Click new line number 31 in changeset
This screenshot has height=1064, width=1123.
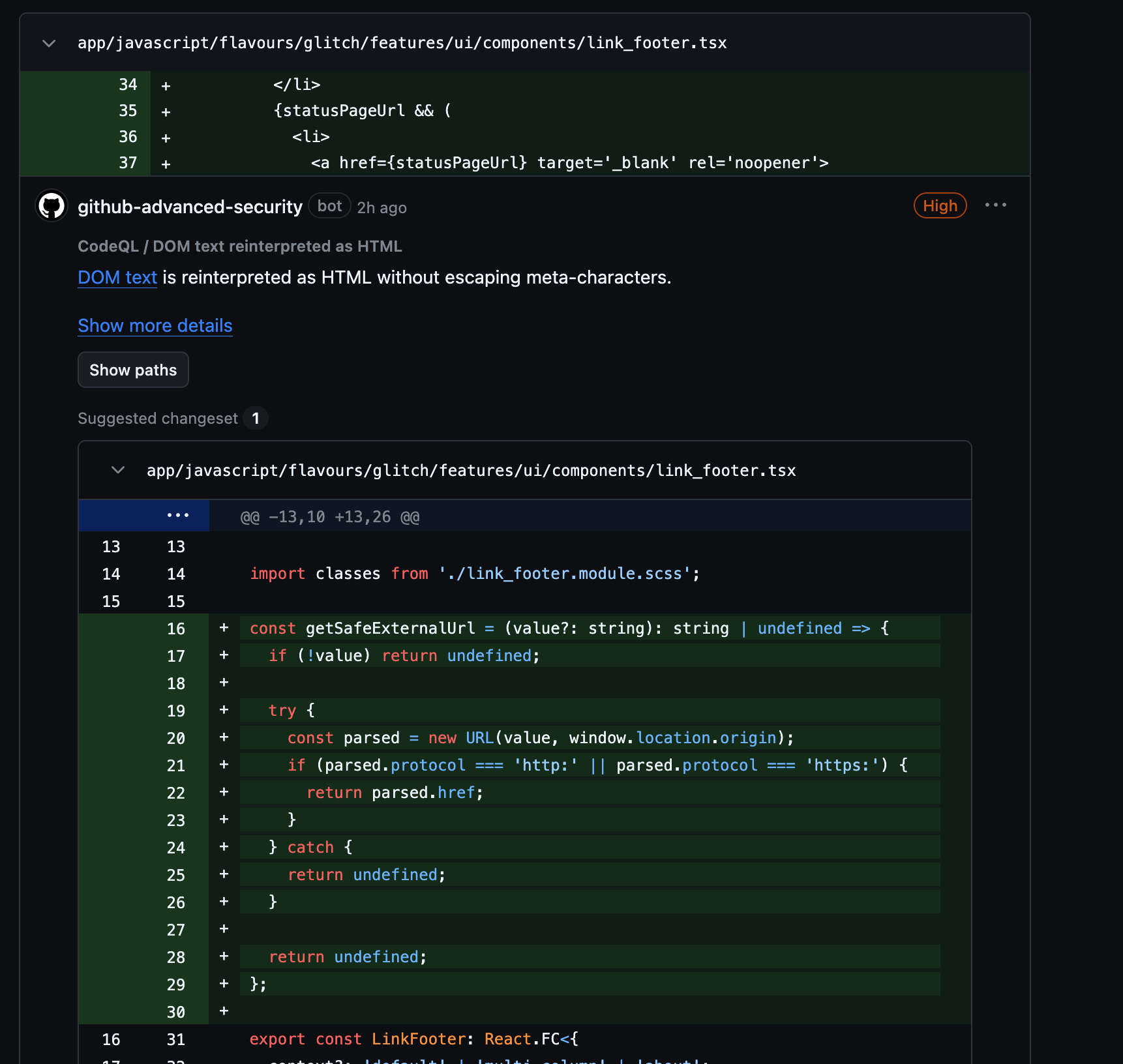click(176, 1039)
